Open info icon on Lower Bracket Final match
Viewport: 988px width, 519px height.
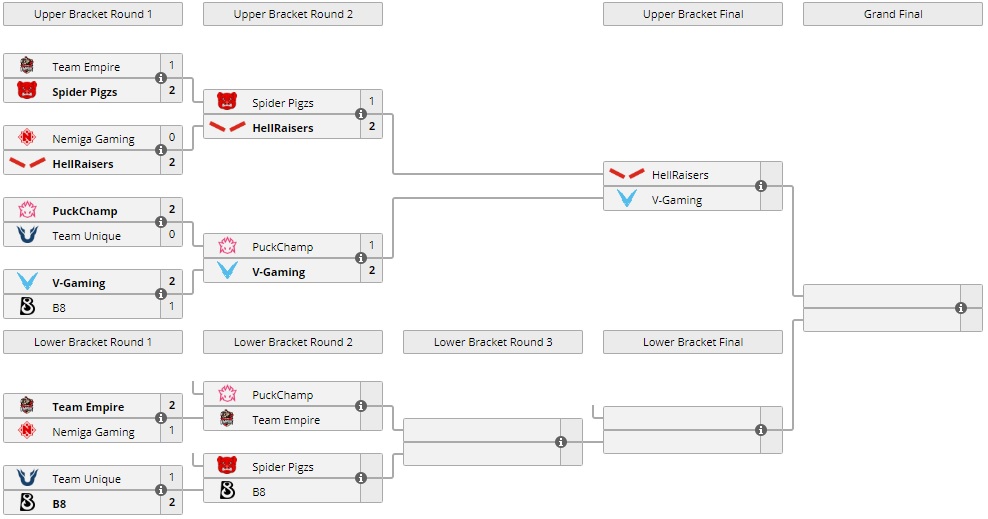[761, 430]
